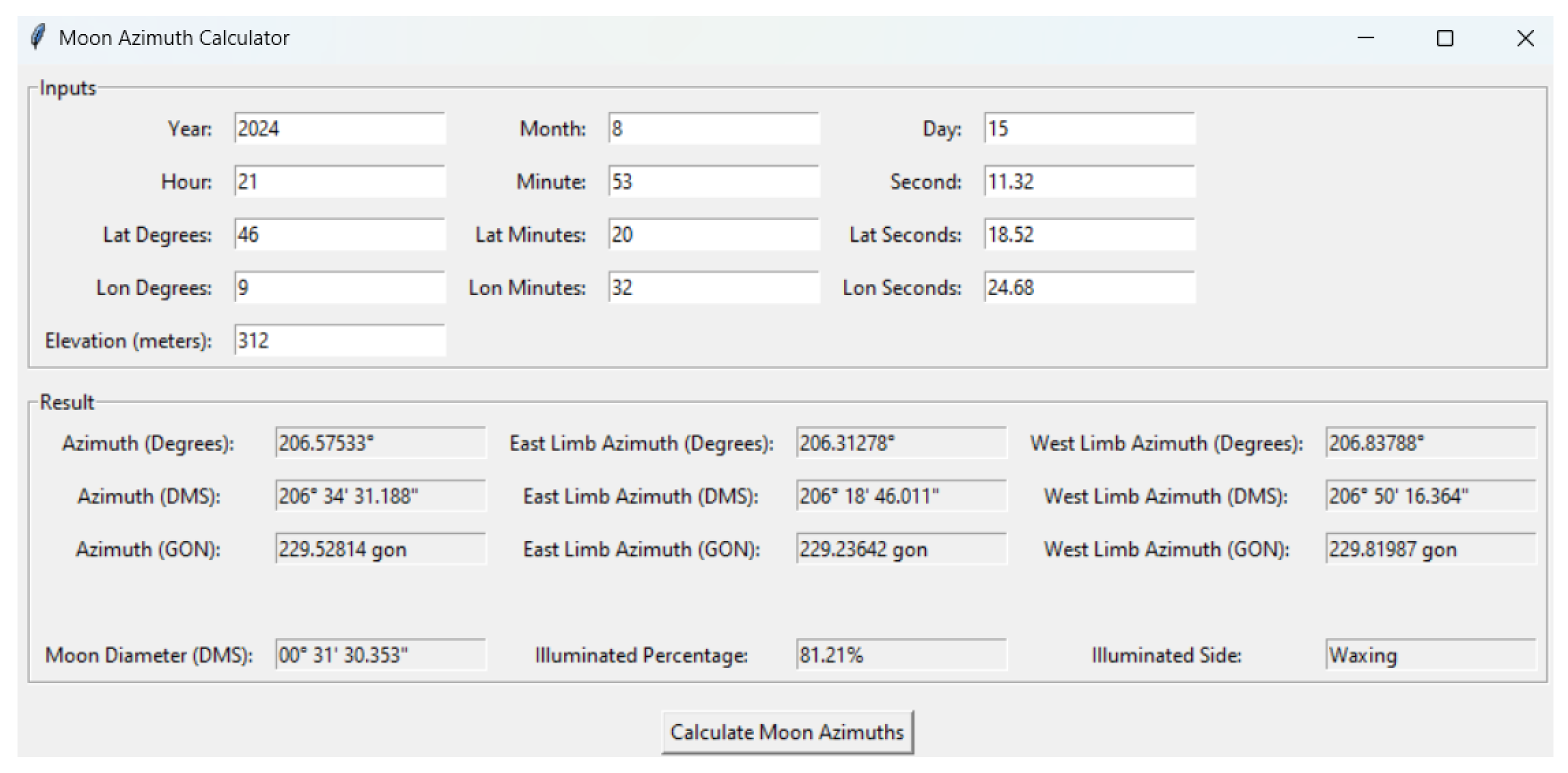Select the Illuminated Percentage result 81.21%
Viewport: 1568px width, 773px height.
(901, 654)
